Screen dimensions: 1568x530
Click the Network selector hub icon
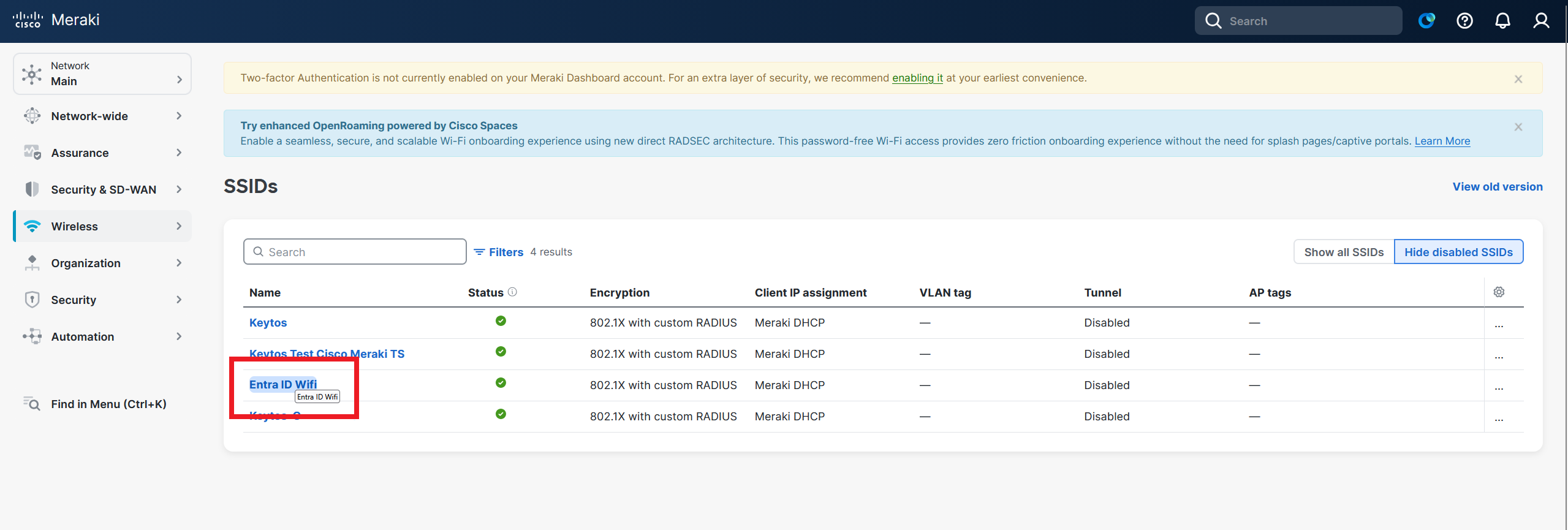pos(32,74)
